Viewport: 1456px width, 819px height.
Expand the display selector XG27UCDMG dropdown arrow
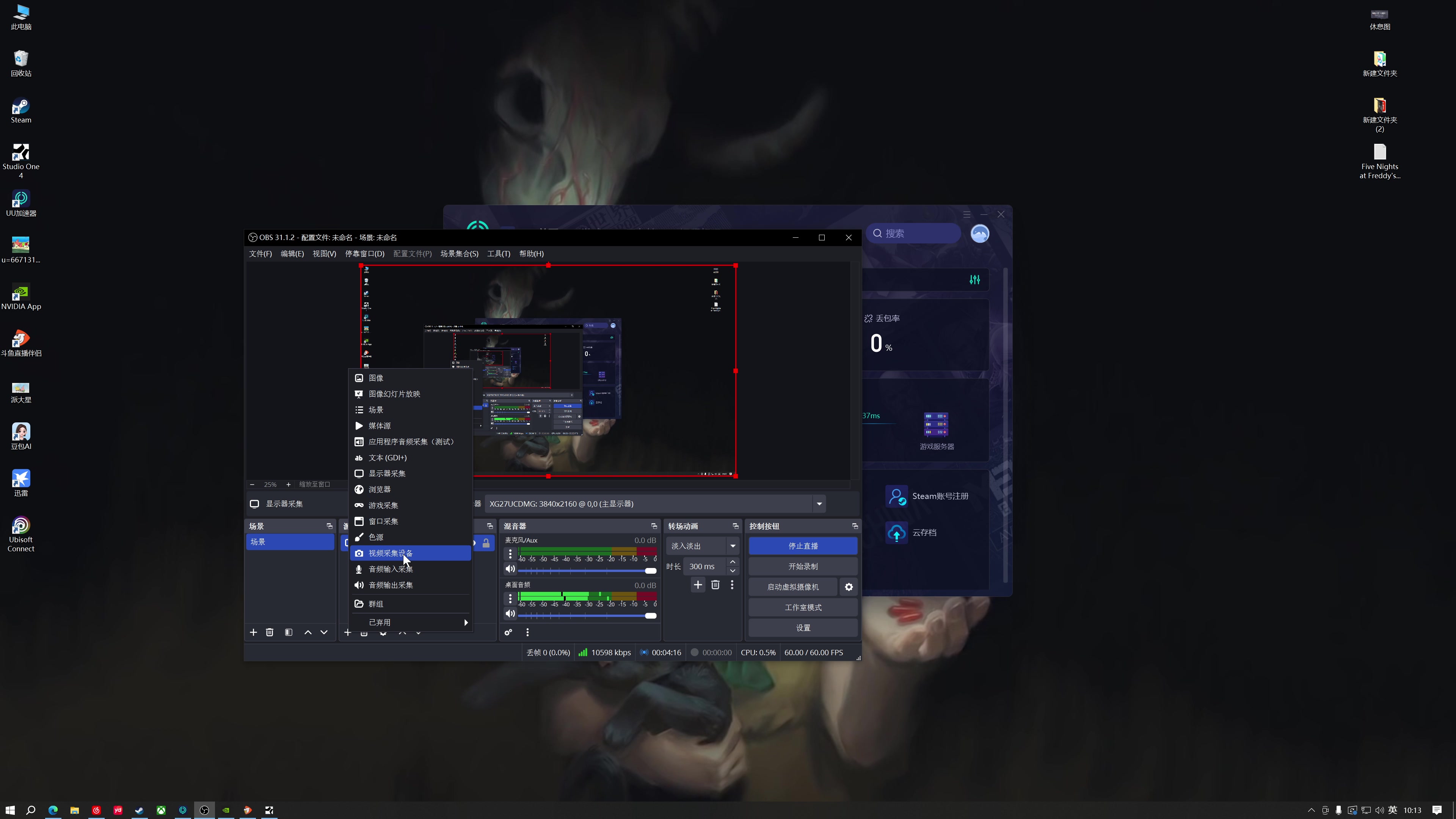[819, 504]
